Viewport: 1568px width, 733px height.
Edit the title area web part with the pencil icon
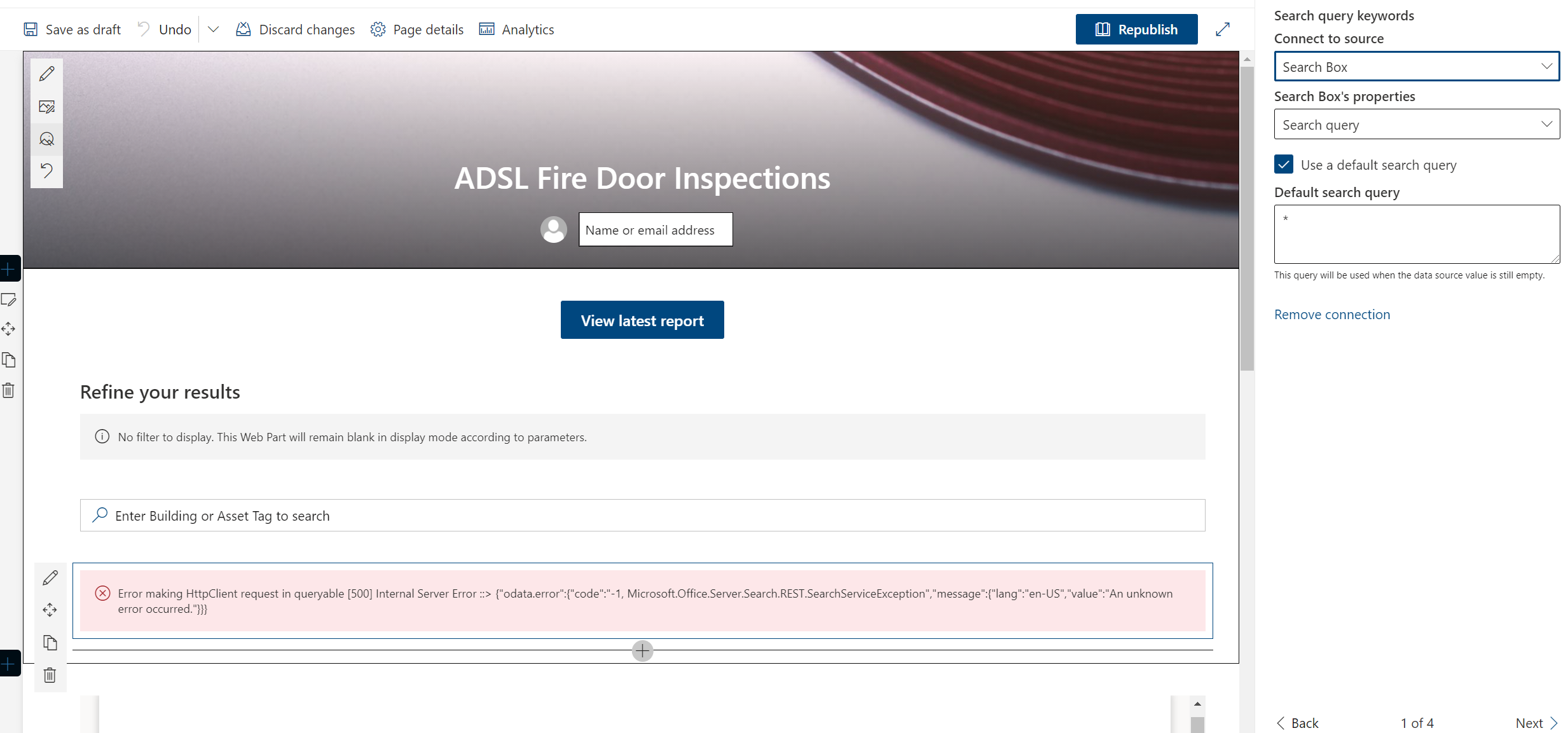[x=46, y=74]
